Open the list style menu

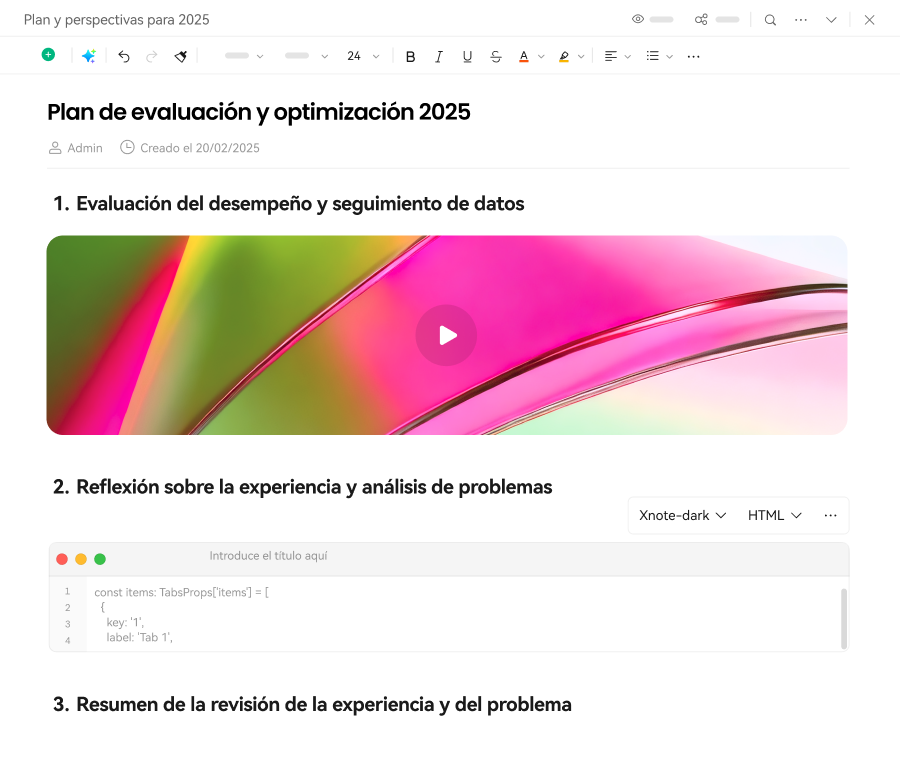click(659, 57)
